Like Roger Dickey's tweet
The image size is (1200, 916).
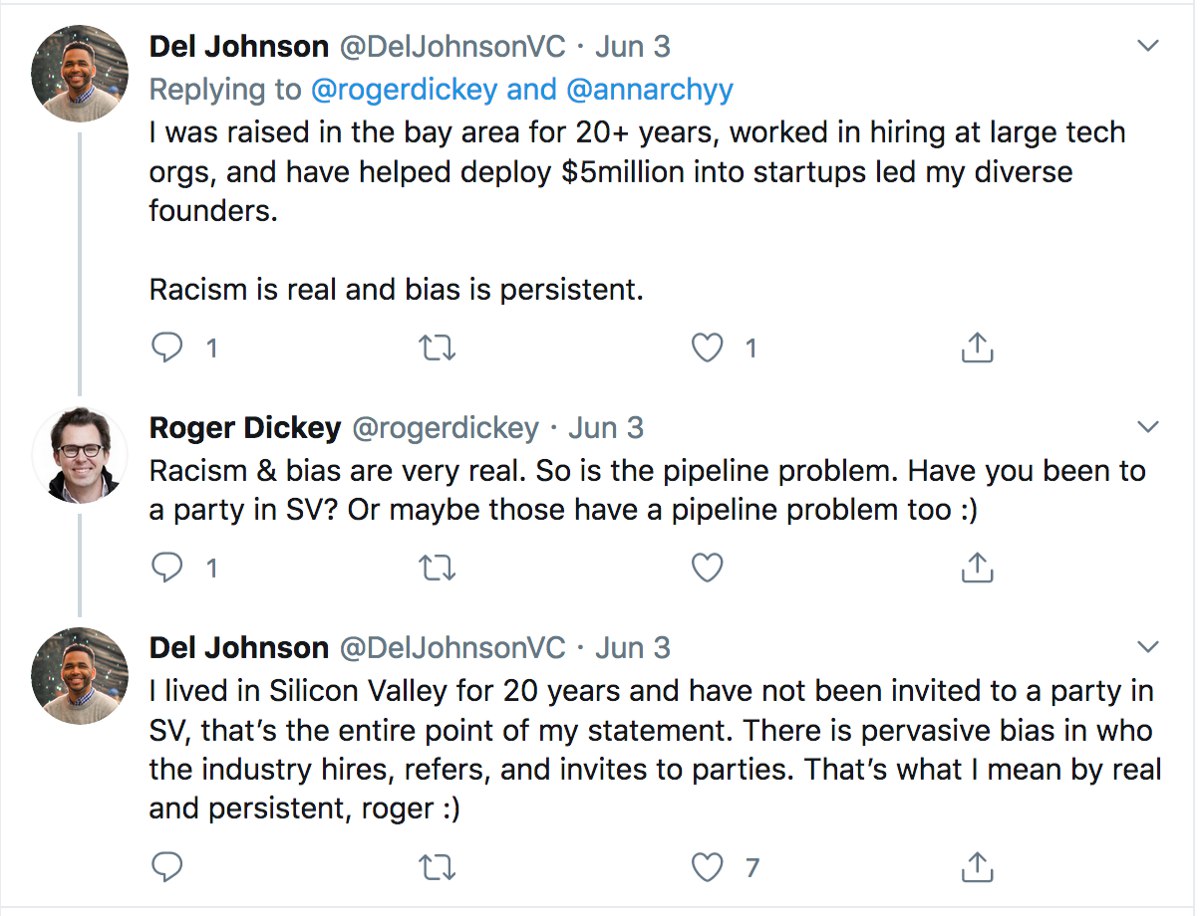click(708, 568)
